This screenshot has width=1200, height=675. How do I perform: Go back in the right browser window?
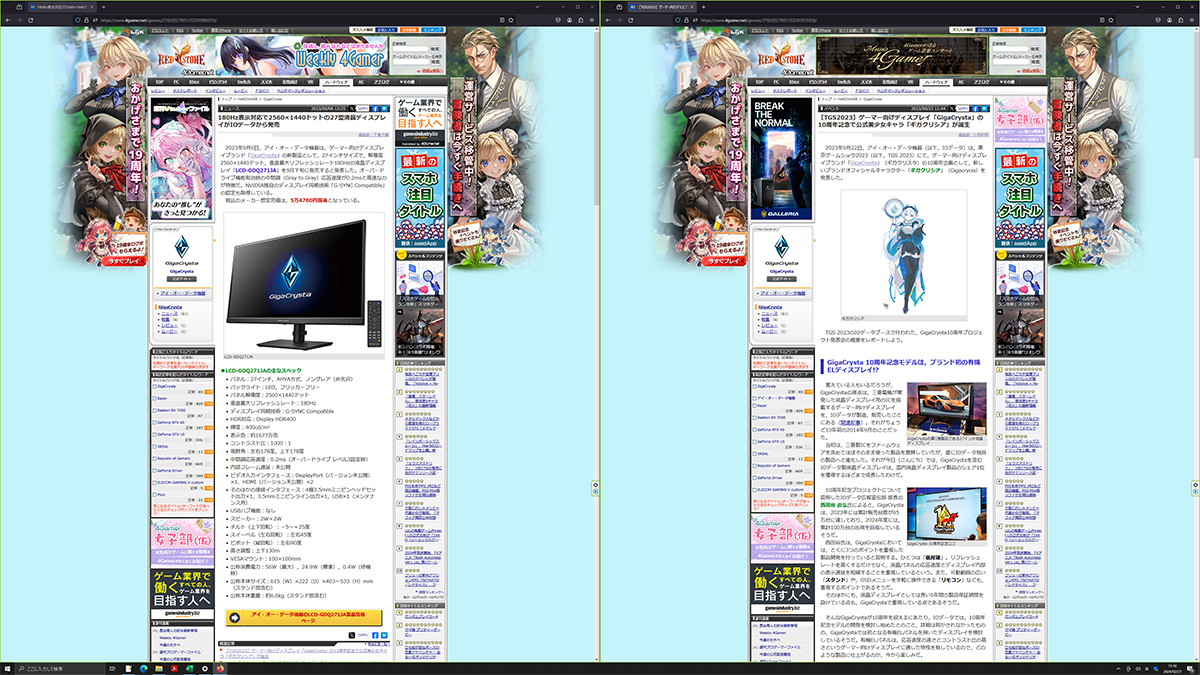coord(608,20)
